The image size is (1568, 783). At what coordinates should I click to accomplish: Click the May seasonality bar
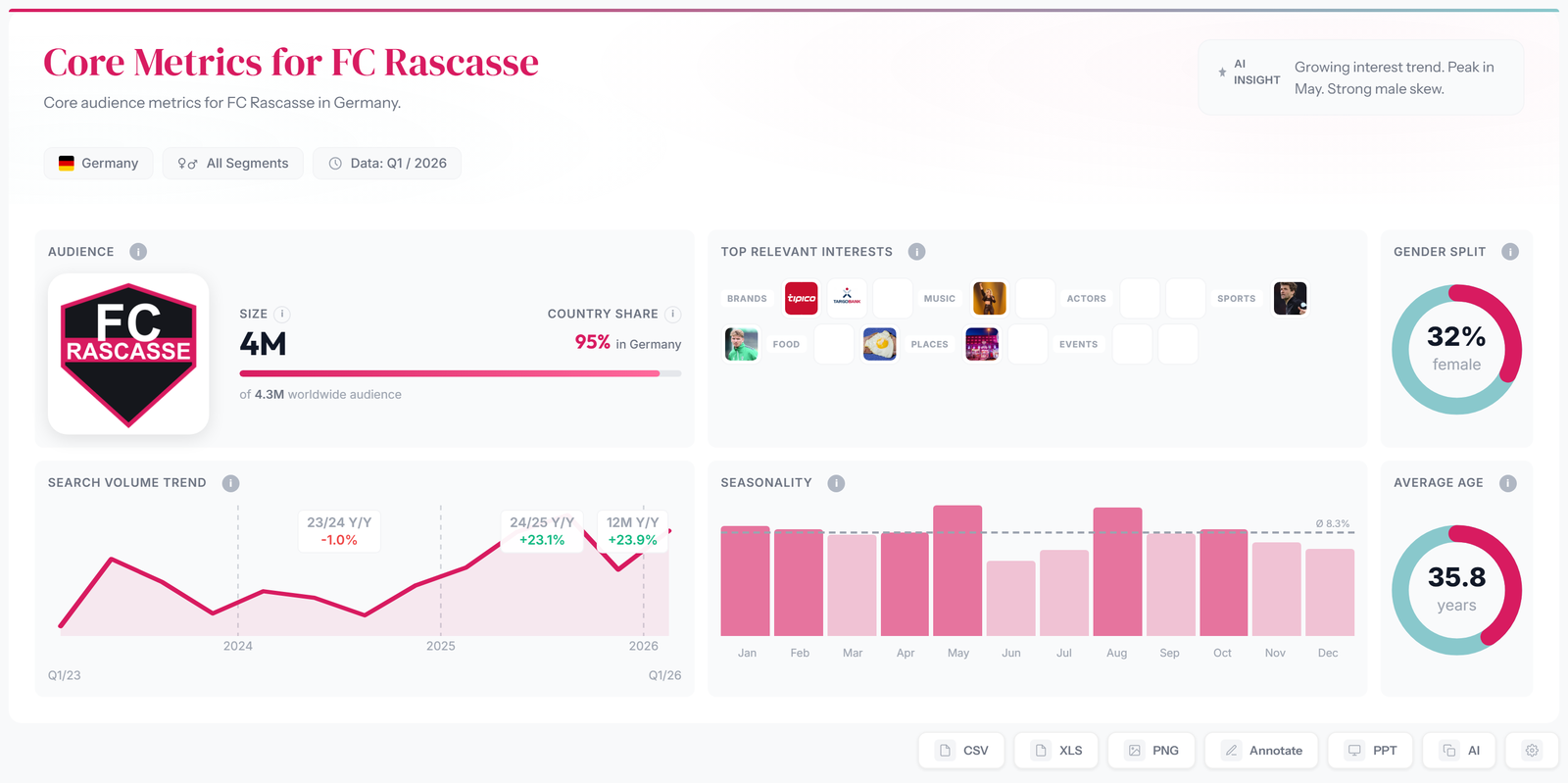[957, 571]
